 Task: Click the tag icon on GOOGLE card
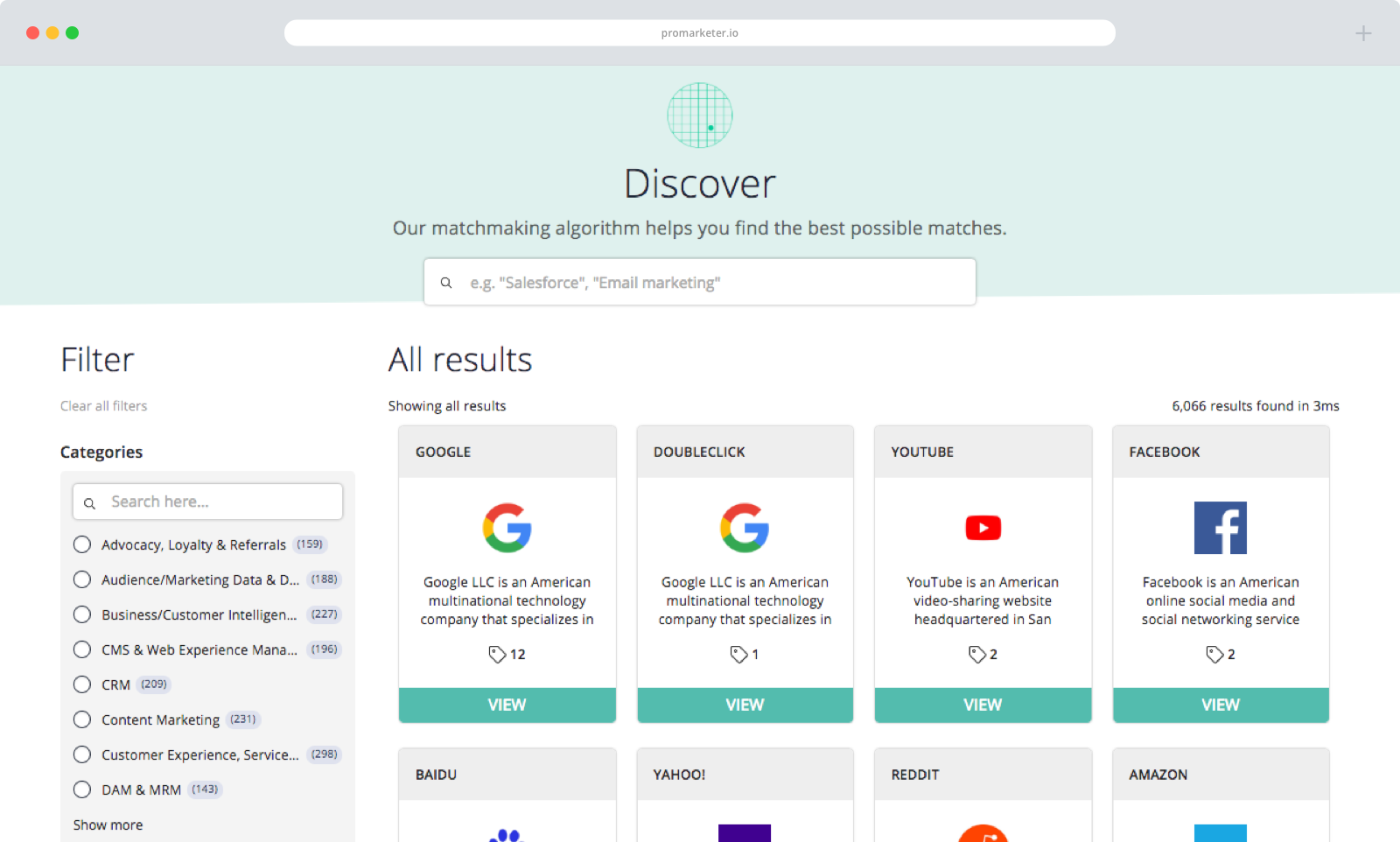[497, 654]
